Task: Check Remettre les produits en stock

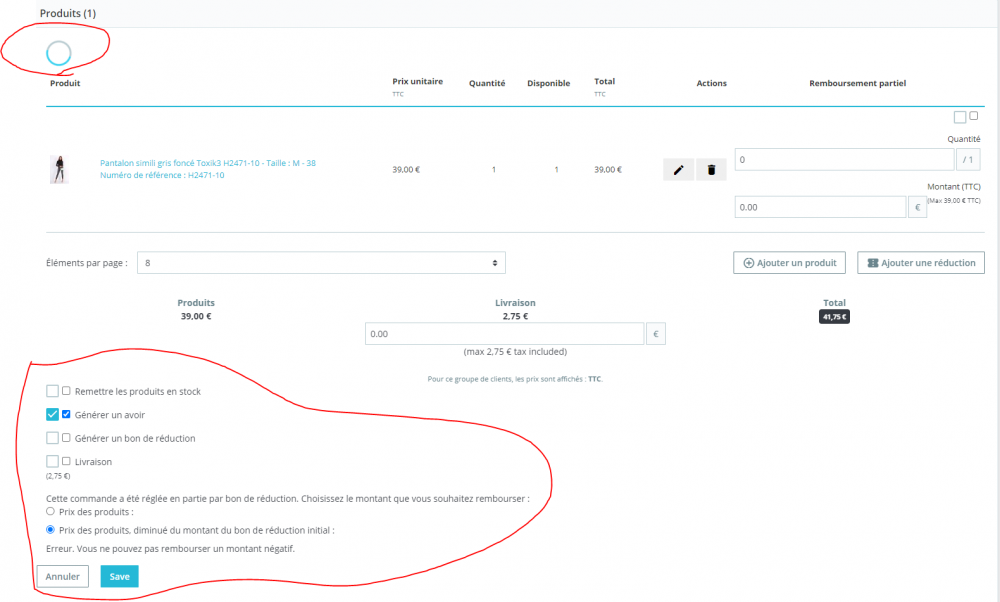Action: 52,391
